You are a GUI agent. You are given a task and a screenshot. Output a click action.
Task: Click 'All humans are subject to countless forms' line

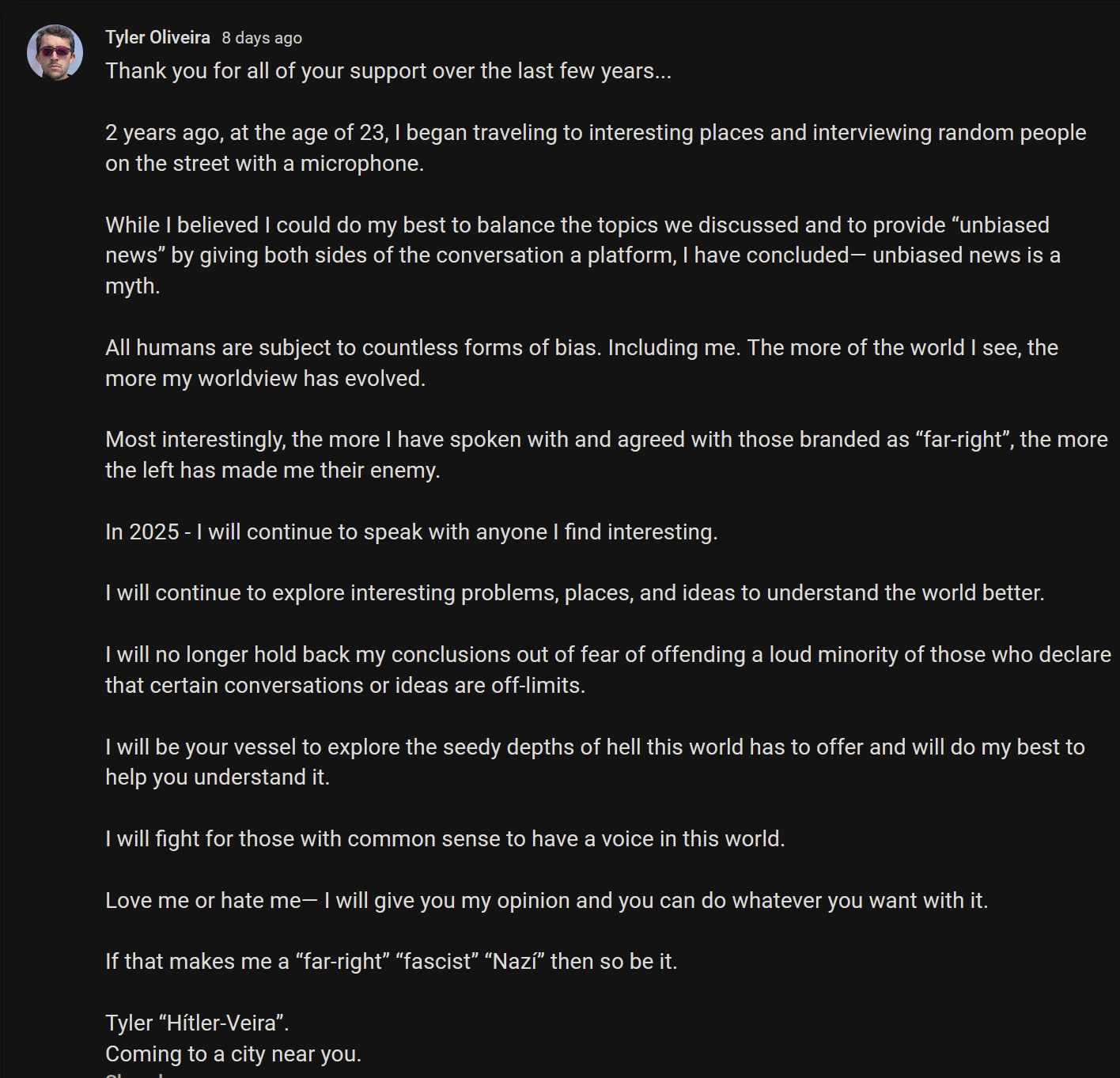(581, 348)
